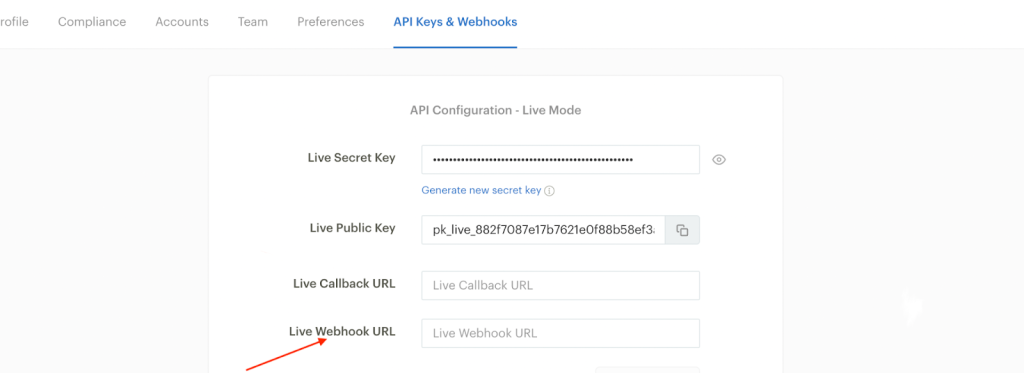Click the Live Callback URL label
The image size is (1024, 373).
(x=344, y=284)
